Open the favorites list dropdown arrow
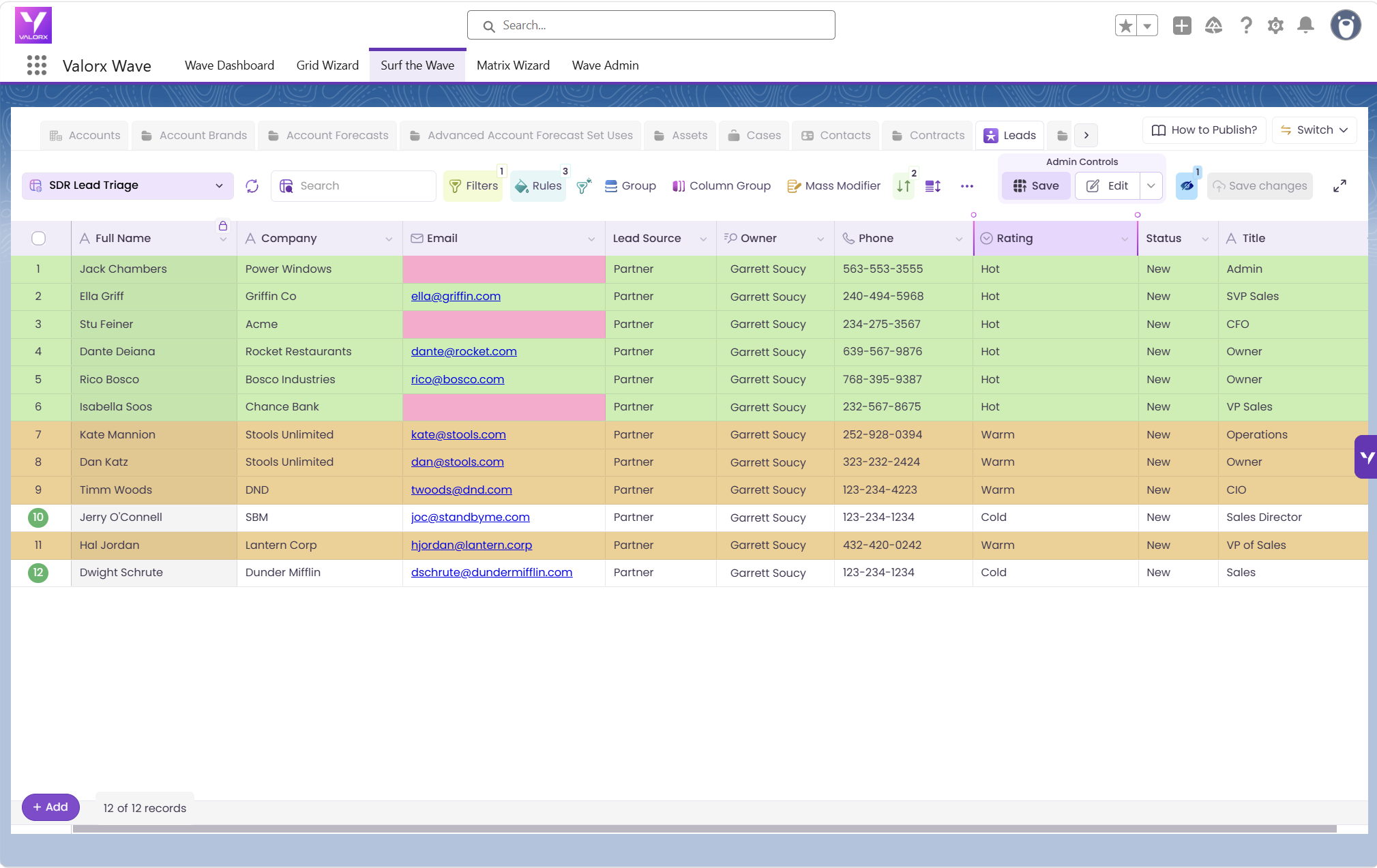The height and width of the screenshot is (868, 1377). point(1148,26)
